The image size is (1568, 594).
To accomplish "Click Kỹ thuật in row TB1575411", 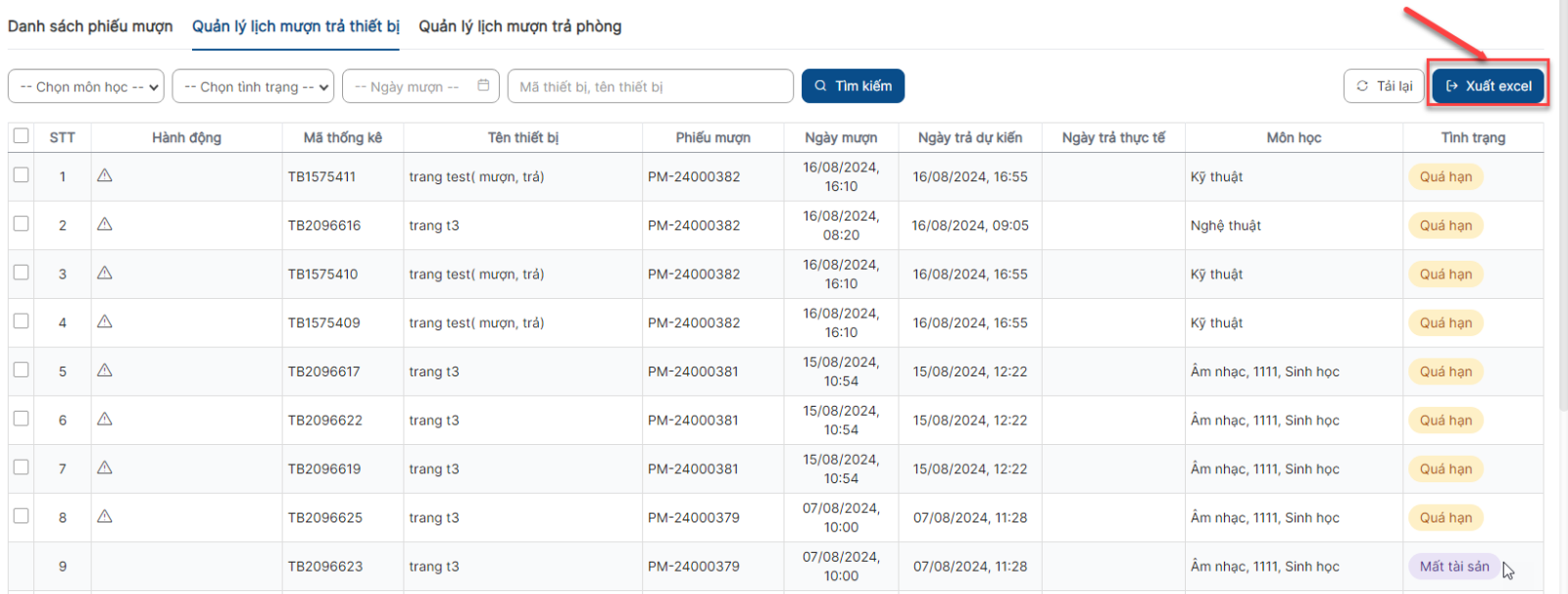I will point(1216,176).
